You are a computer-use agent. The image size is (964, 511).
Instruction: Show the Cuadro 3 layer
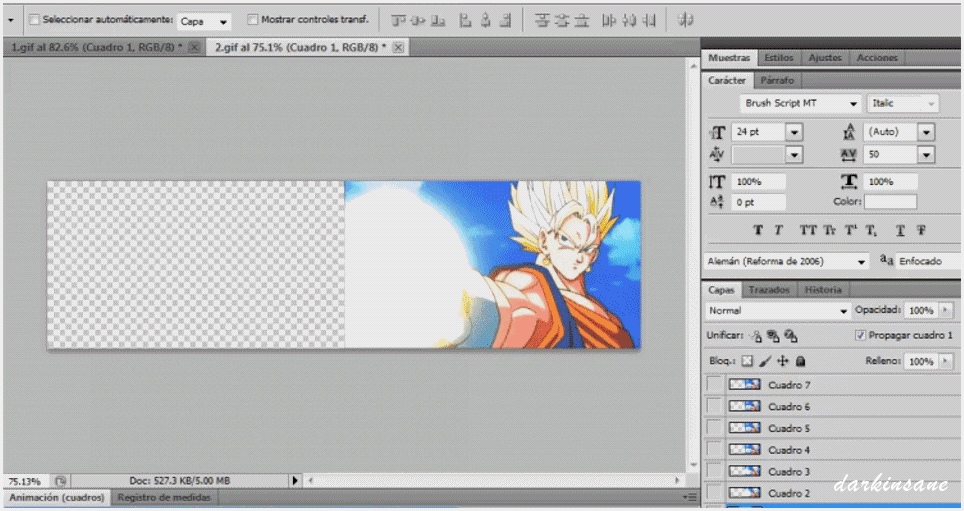(x=714, y=471)
